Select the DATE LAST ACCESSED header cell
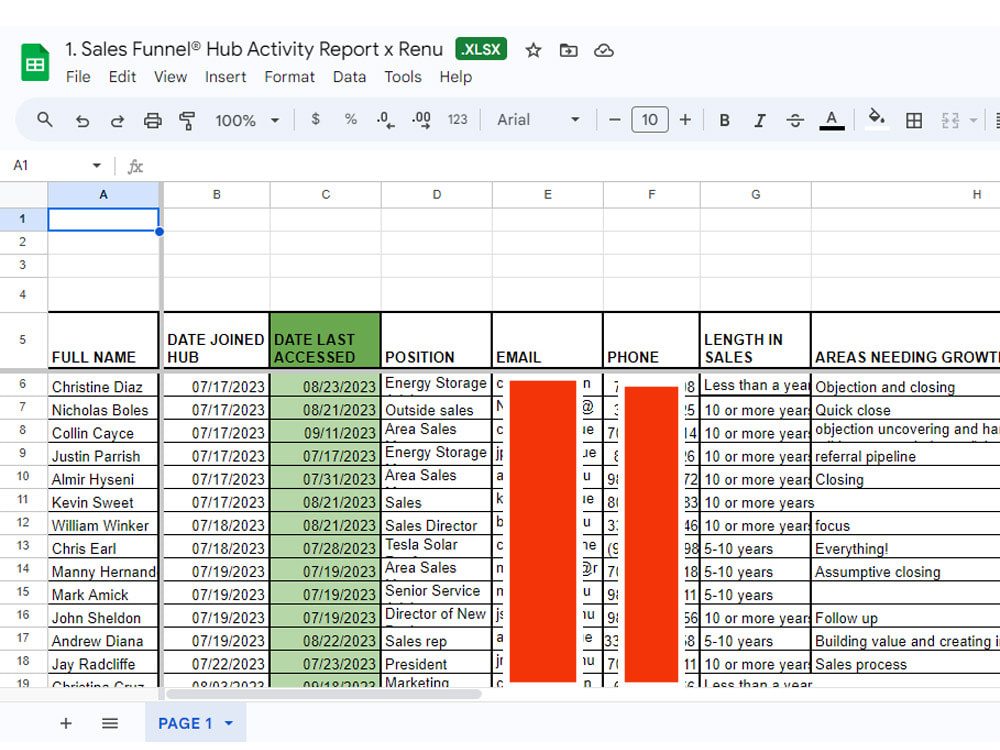The image size is (1000, 750). [325, 340]
